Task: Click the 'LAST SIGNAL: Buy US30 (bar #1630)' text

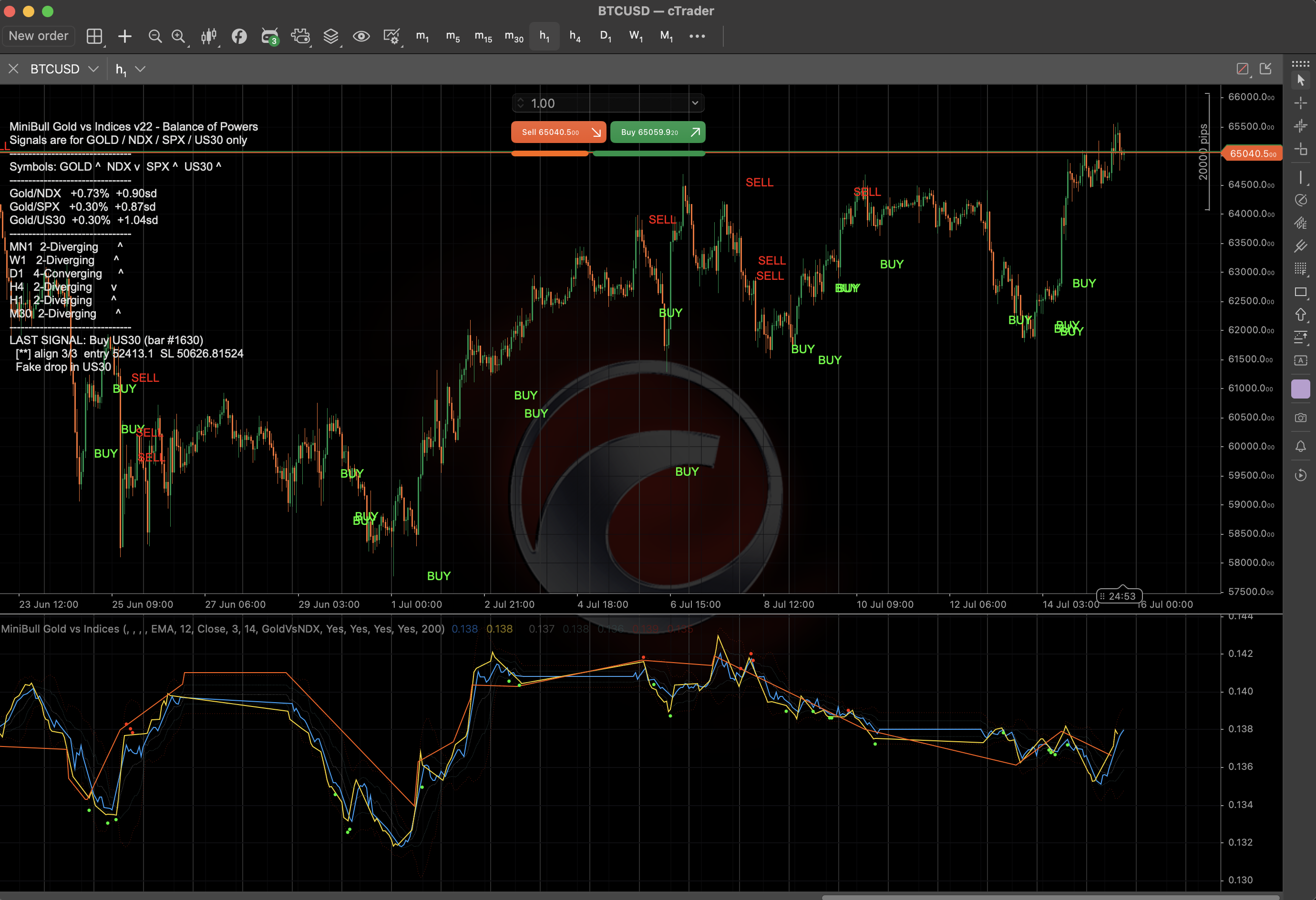Action: click(106, 340)
